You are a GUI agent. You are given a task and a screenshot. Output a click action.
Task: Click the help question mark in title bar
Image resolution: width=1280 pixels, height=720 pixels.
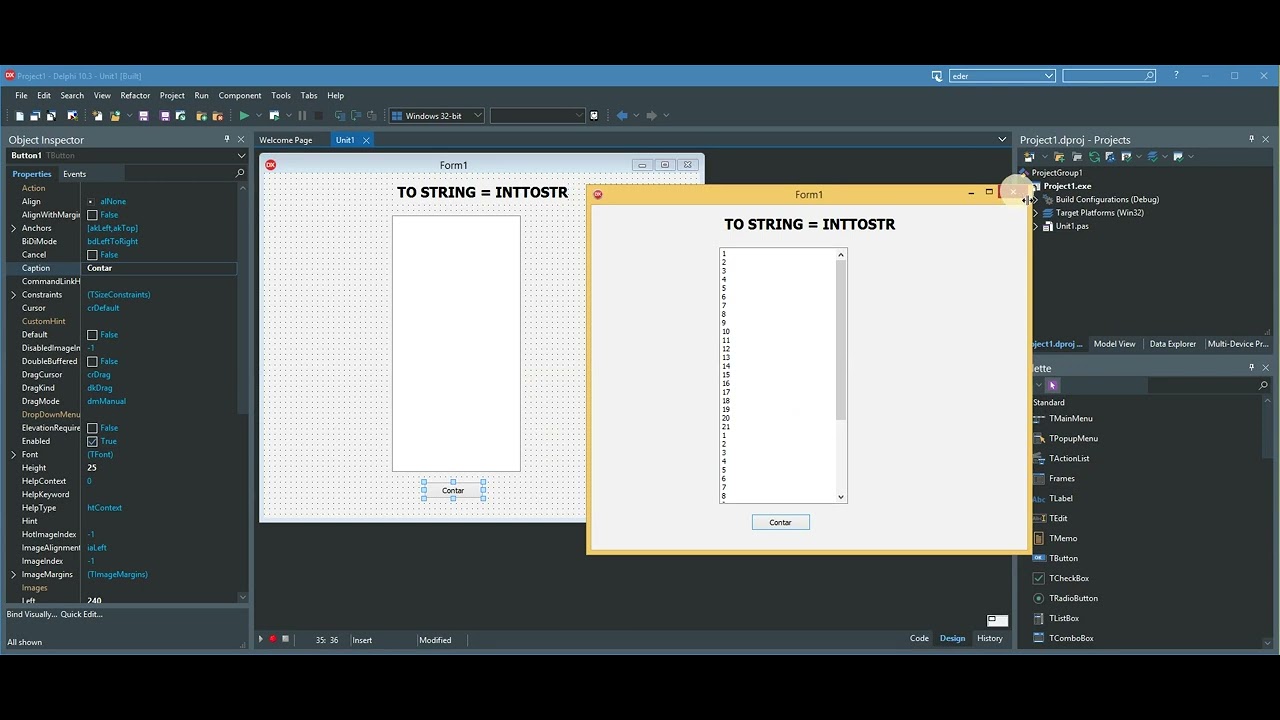click(1176, 75)
